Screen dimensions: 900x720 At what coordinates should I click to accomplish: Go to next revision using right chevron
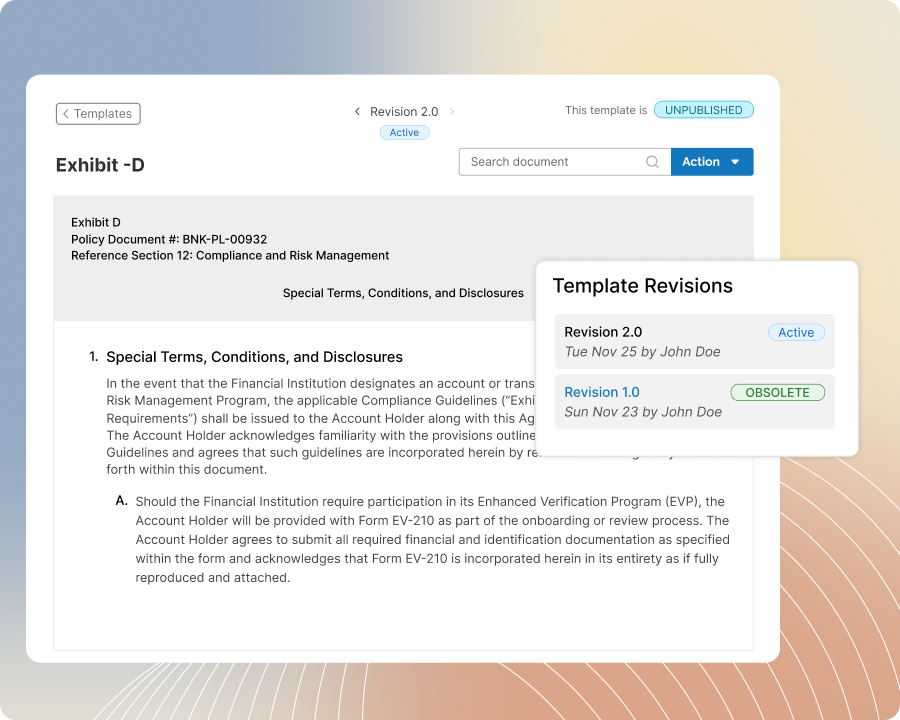click(452, 111)
